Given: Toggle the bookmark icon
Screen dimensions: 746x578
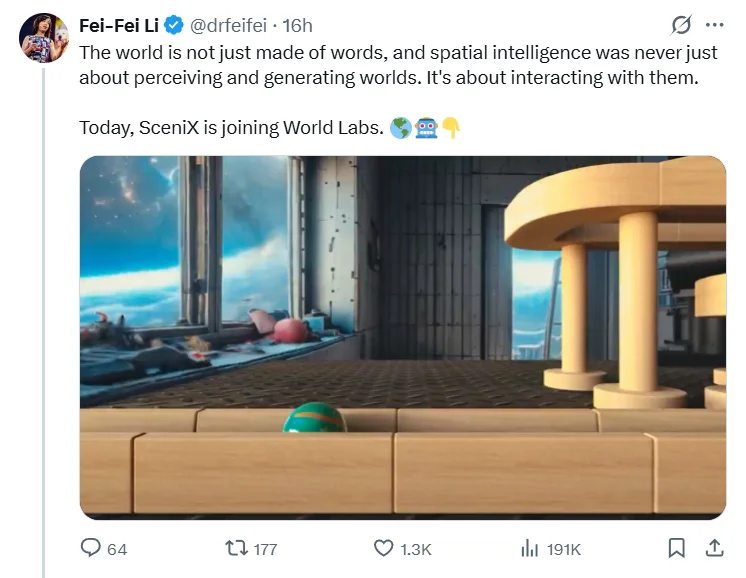Looking at the screenshot, I should (677, 548).
